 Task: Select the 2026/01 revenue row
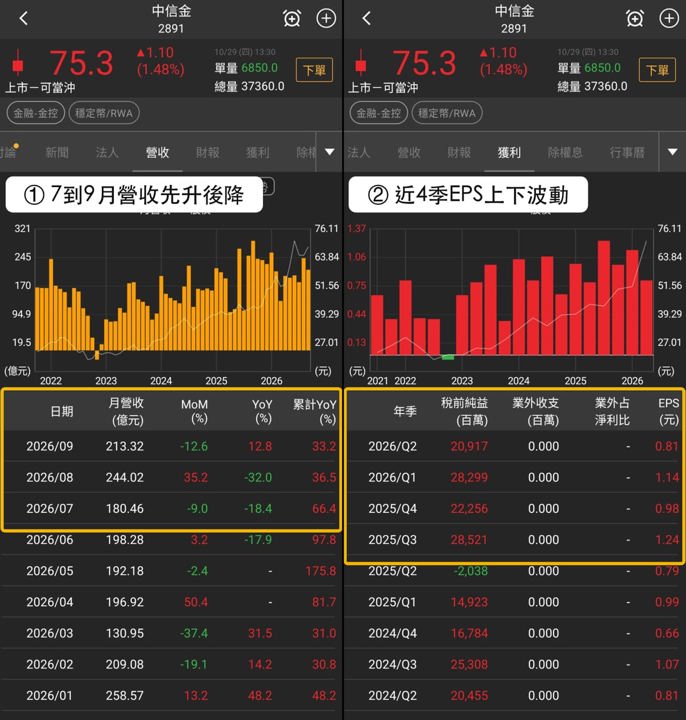171,696
